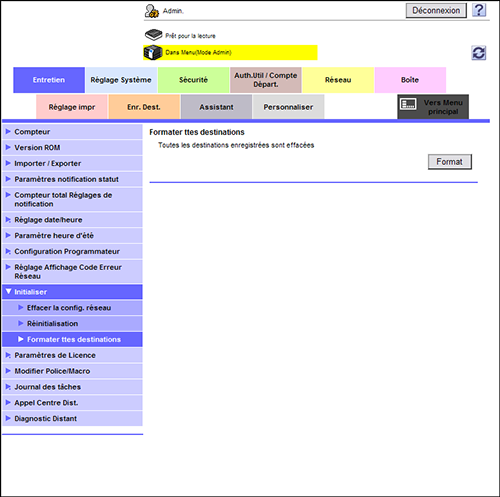Click the main menu panel icon

click(408, 104)
